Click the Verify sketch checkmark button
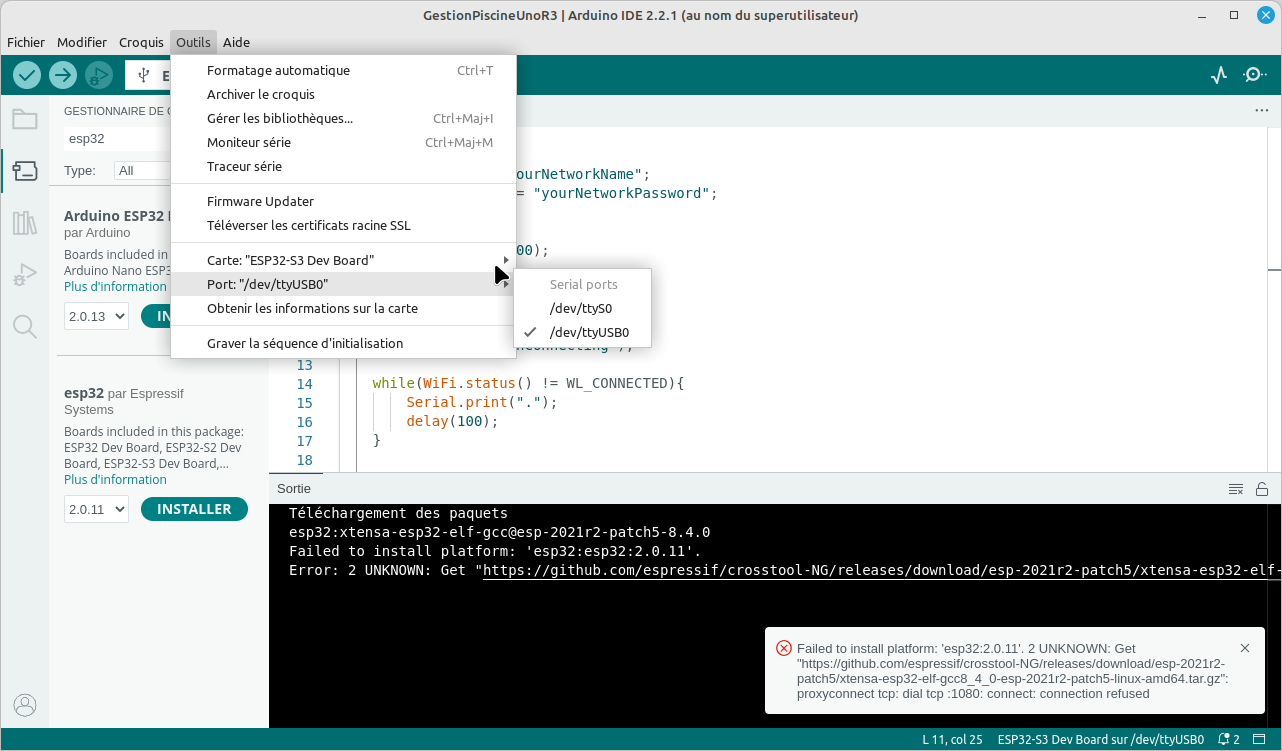The width and height of the screenshot is (1282, 751). coord(27,75)
